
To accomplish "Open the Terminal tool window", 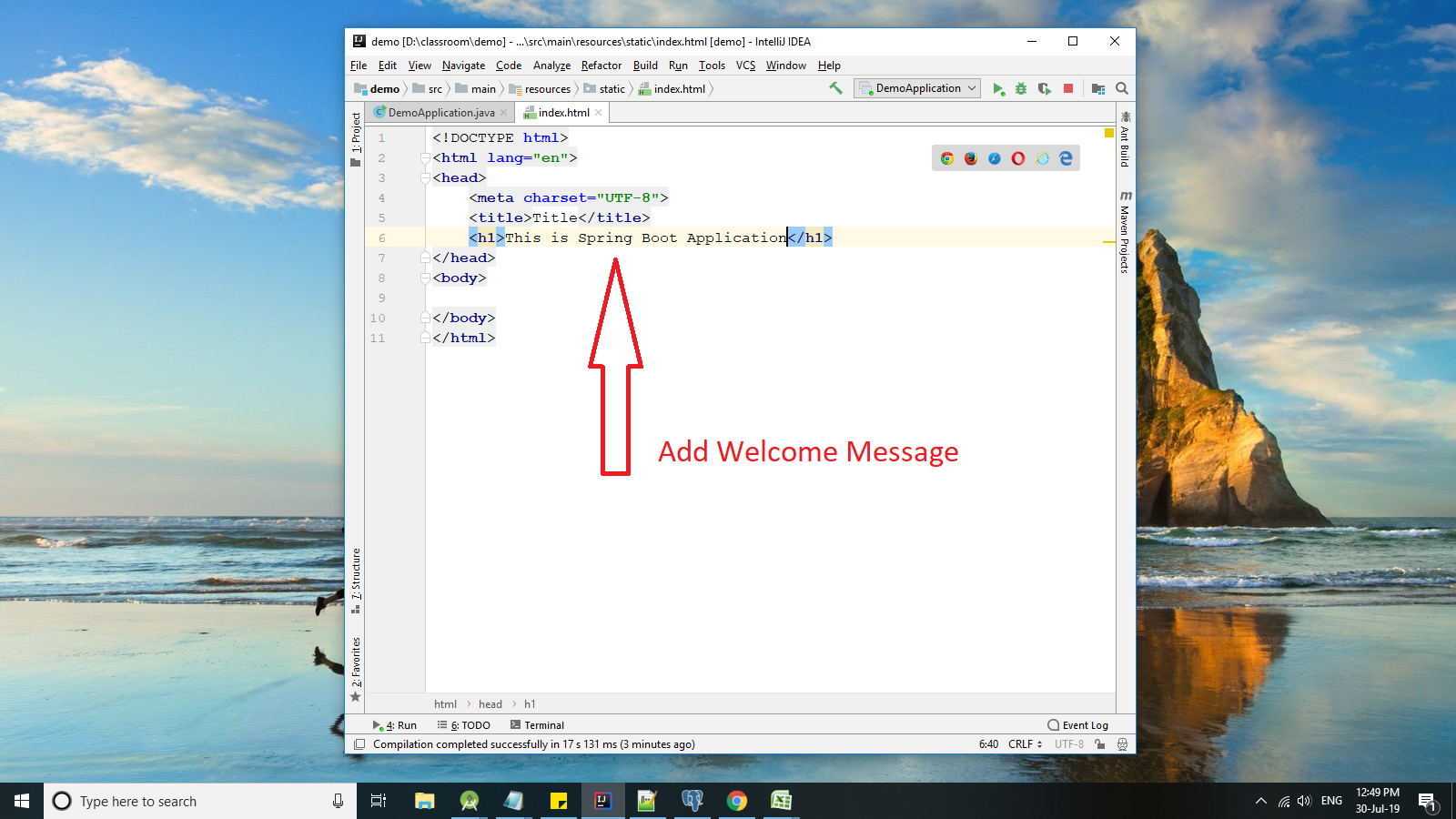I will (x=537, y=725).
